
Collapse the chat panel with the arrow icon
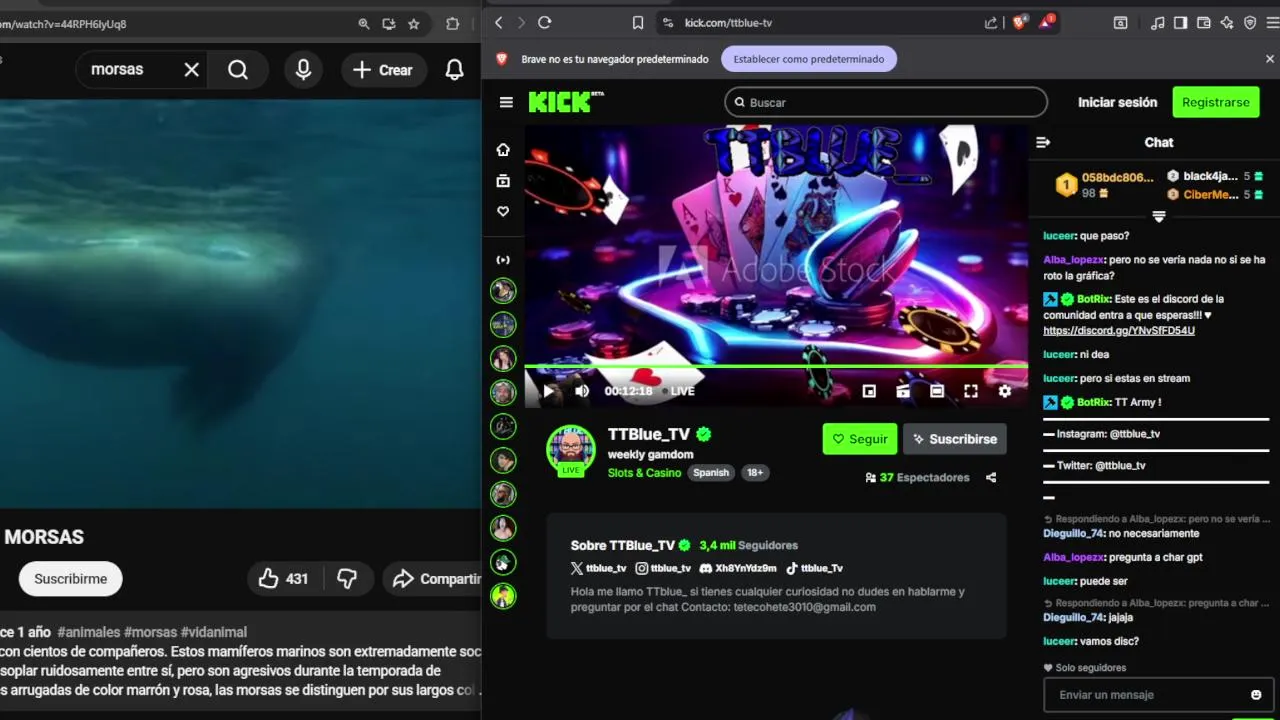[x=1043, y=142]
